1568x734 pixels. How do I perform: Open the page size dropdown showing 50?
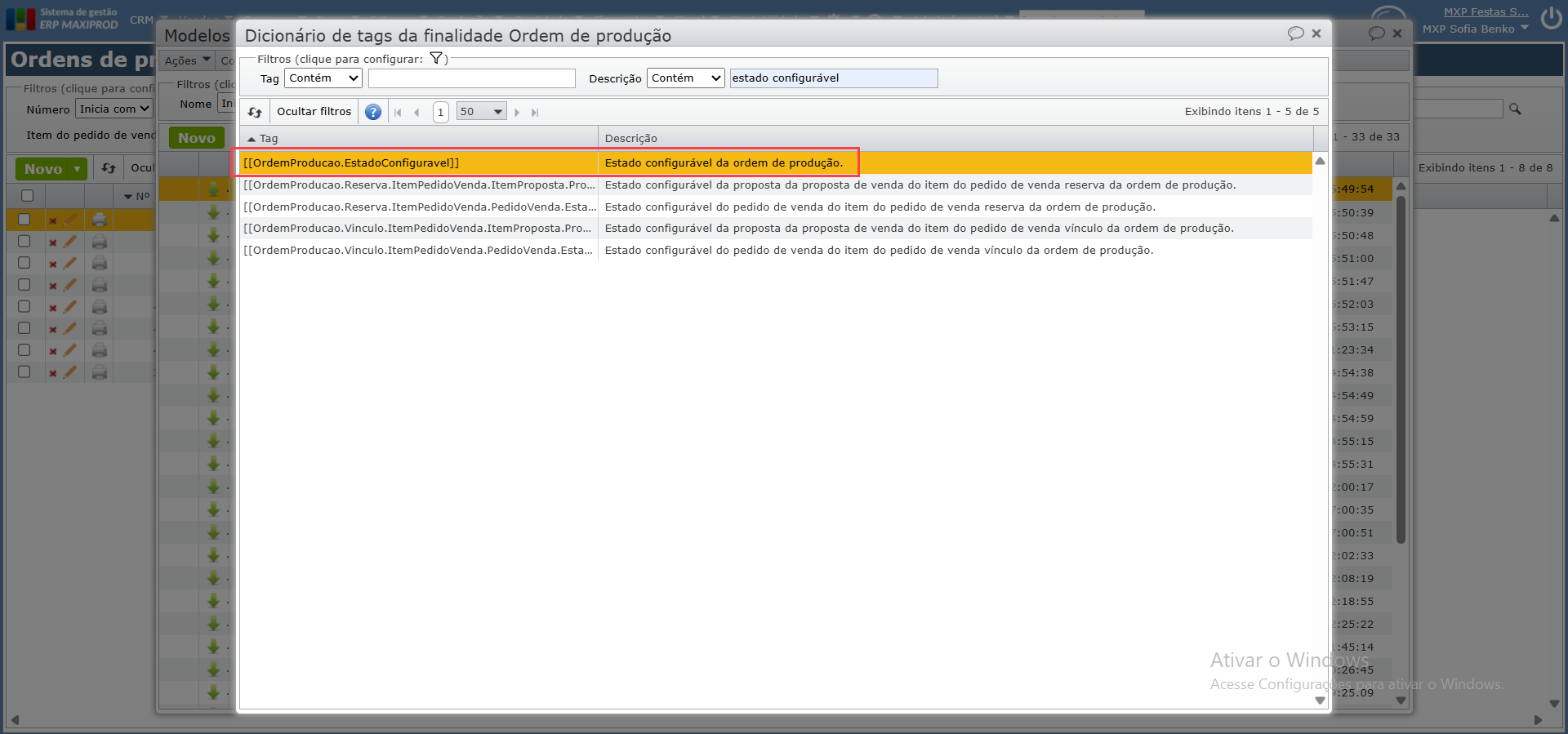point(481,112)
